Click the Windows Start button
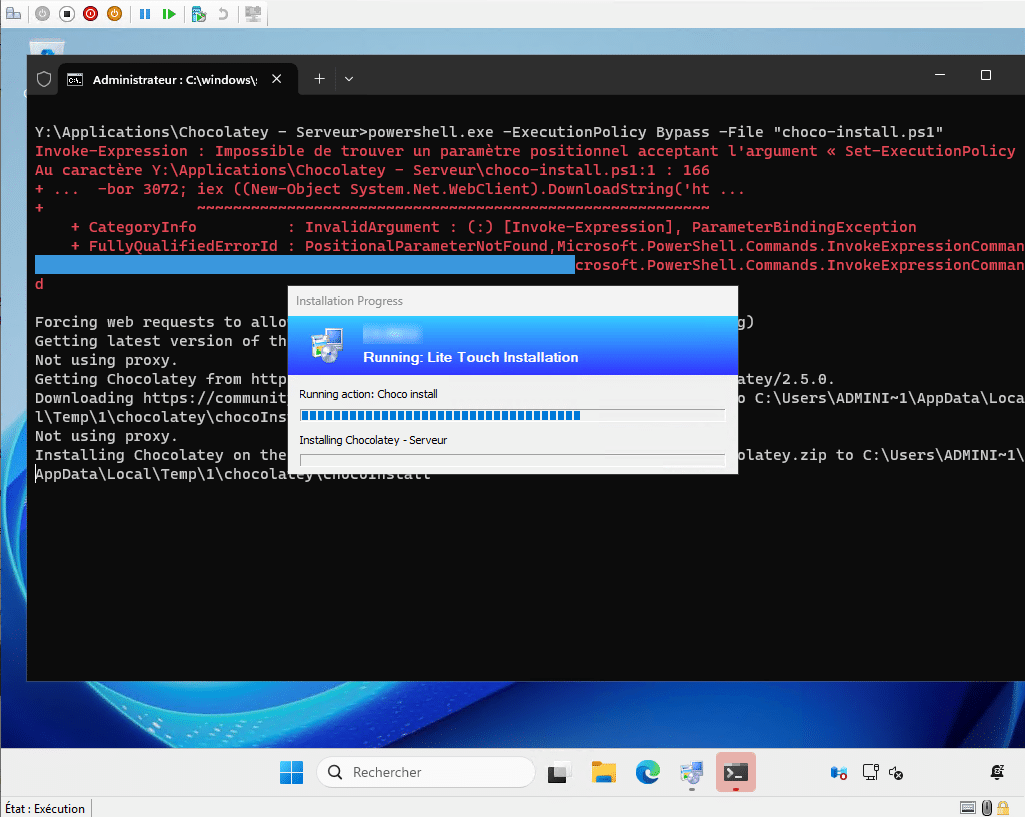The height and width of the screenshot is (817, 1025). point(291,772)
